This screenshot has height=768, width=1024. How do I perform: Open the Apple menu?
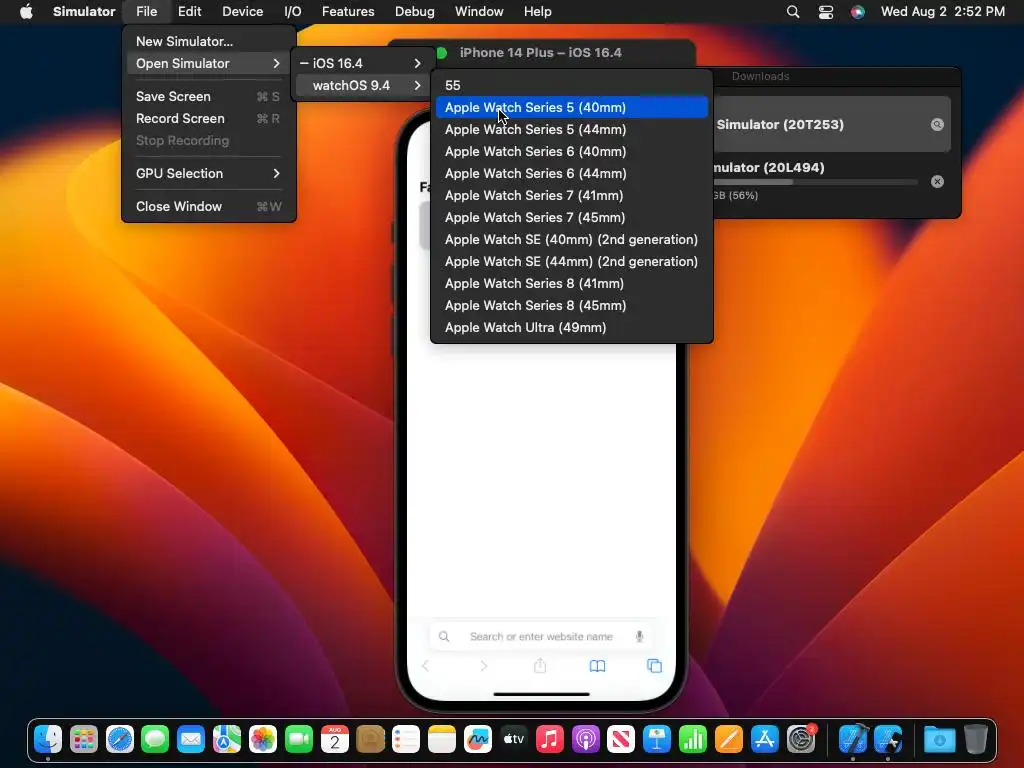[26, 12]
